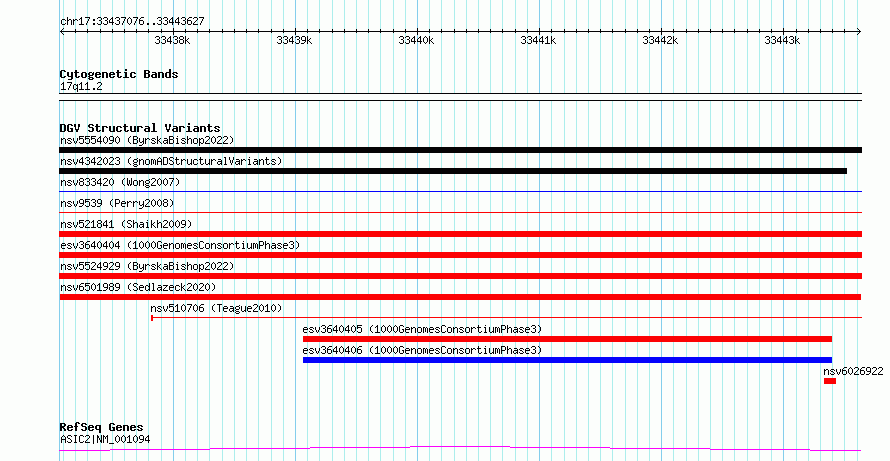
Task: Click the nsv9539 (Perry2008) label
Action: pyautogui.click(x=117, y=203)
